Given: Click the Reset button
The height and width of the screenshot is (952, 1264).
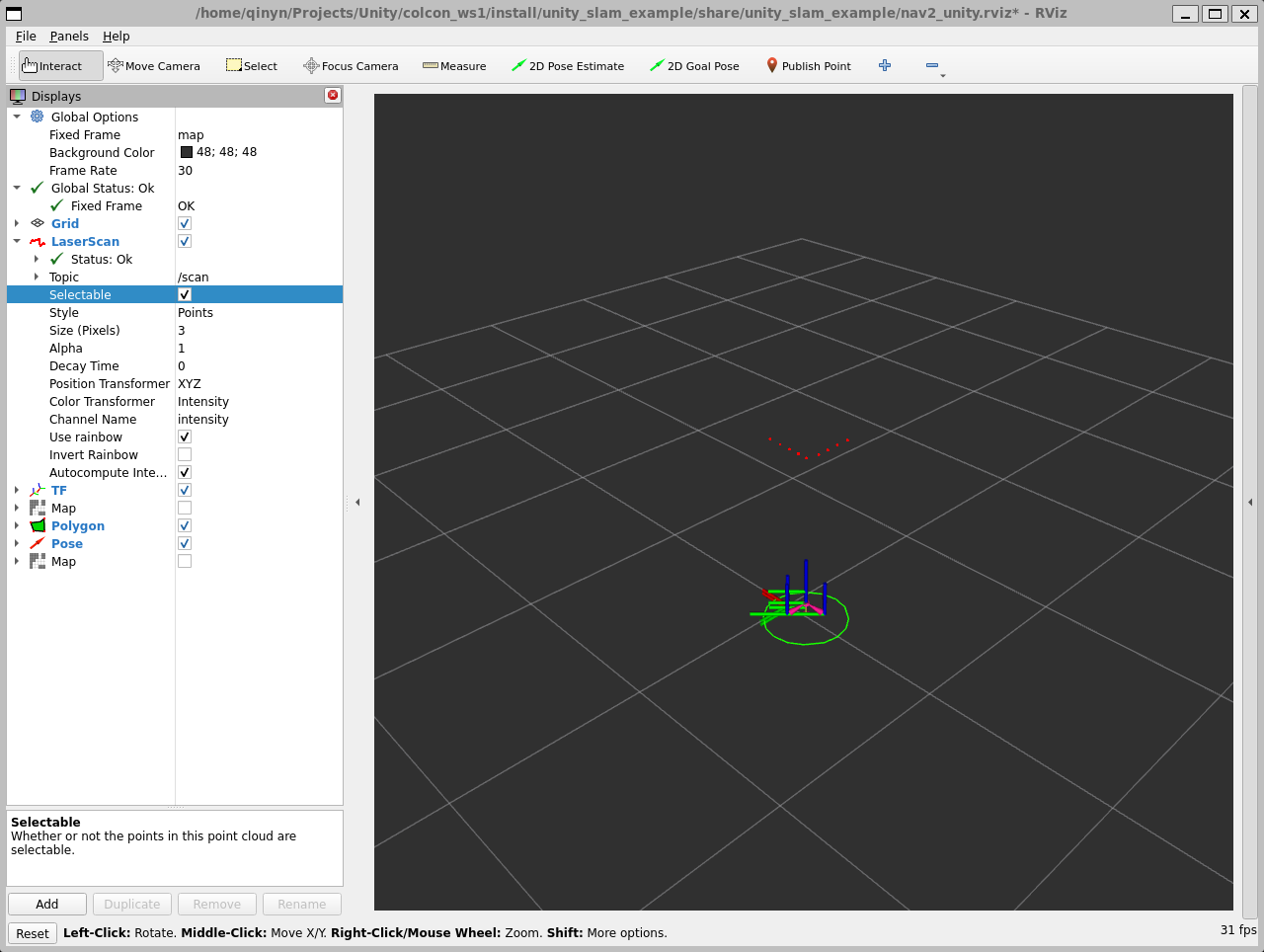Looking at the screenshot, I should click(x=33, y=933).
